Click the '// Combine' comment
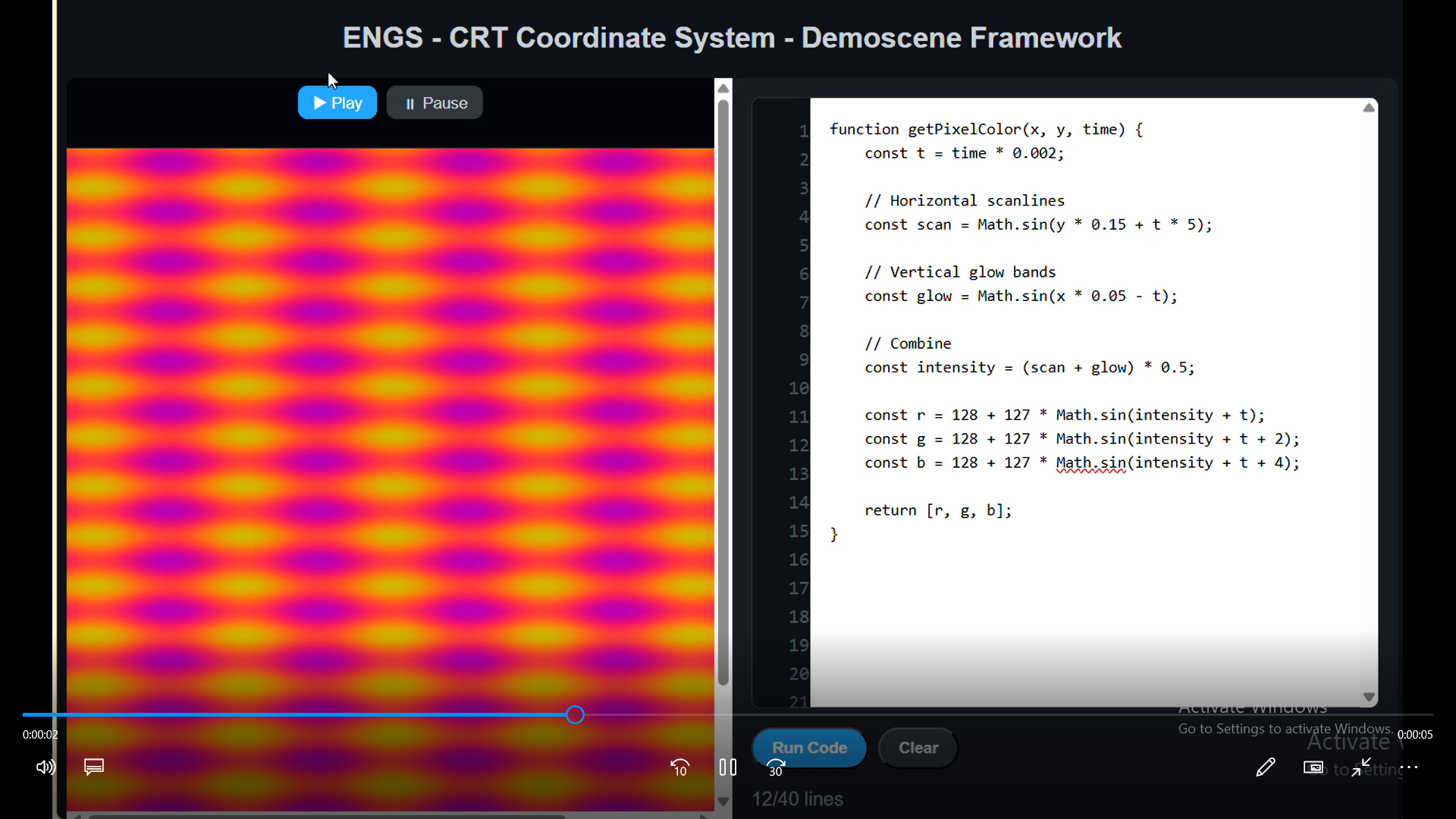The image size is (1456, 819). pos(908,344)
